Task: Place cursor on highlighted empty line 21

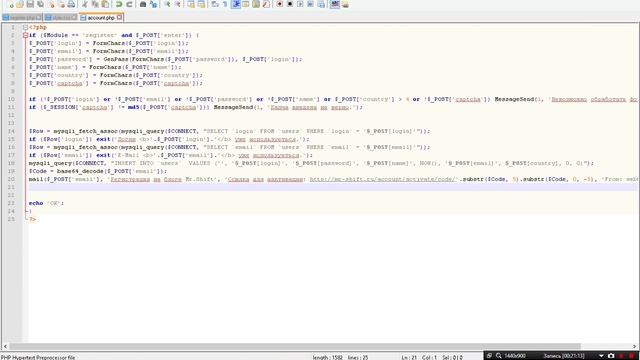Action: coord(333,187)
